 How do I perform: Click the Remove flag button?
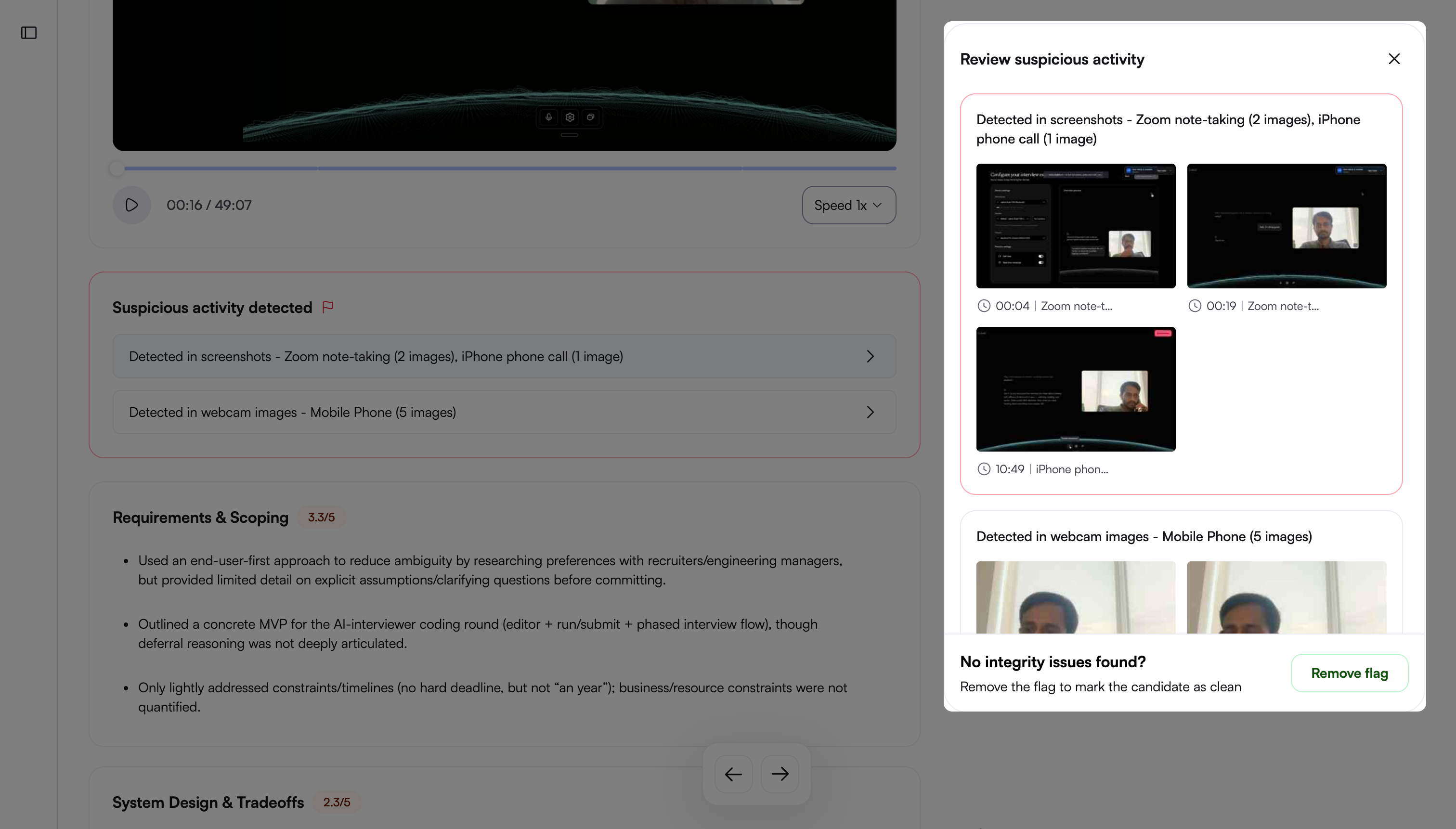[1349, 673]
